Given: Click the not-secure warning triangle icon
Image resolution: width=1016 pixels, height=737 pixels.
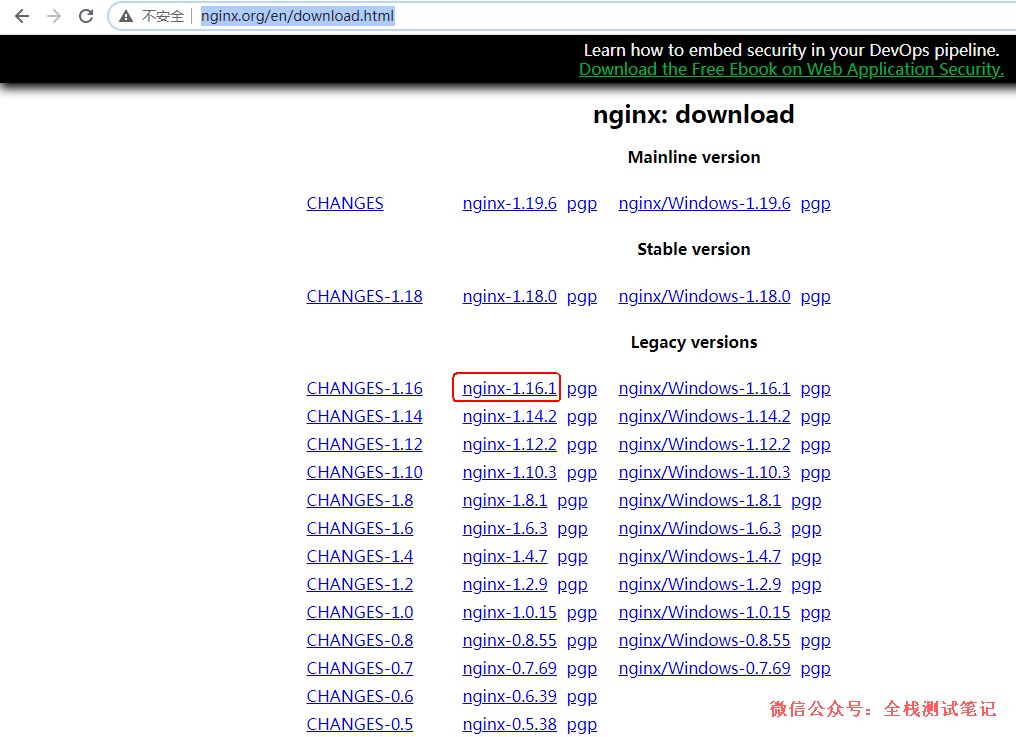Looking at the screenshot, I should pos(126,16).
